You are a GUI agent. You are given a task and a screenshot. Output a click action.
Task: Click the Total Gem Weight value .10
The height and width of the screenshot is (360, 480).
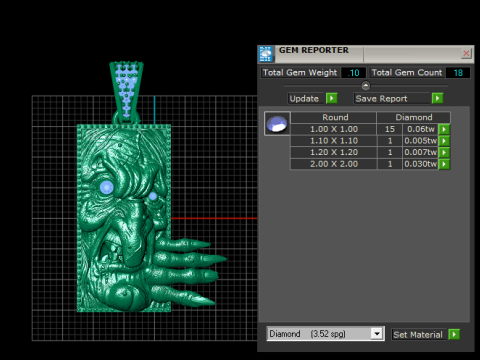coord(353,73)
